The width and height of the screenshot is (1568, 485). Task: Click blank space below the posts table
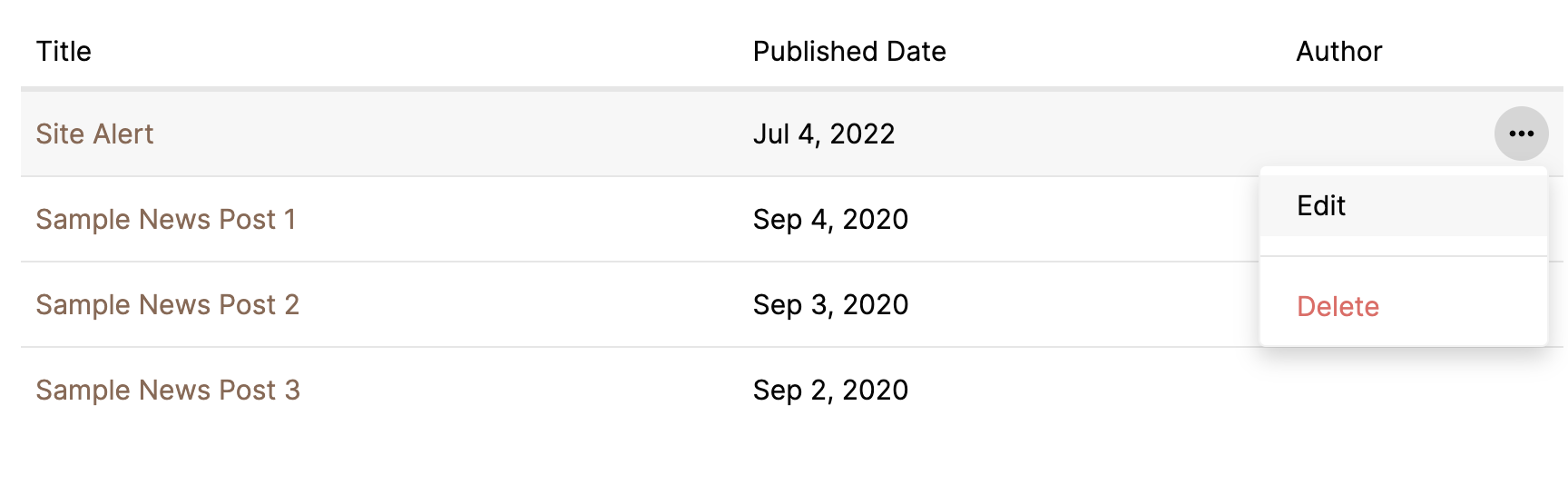pos(780,454)
